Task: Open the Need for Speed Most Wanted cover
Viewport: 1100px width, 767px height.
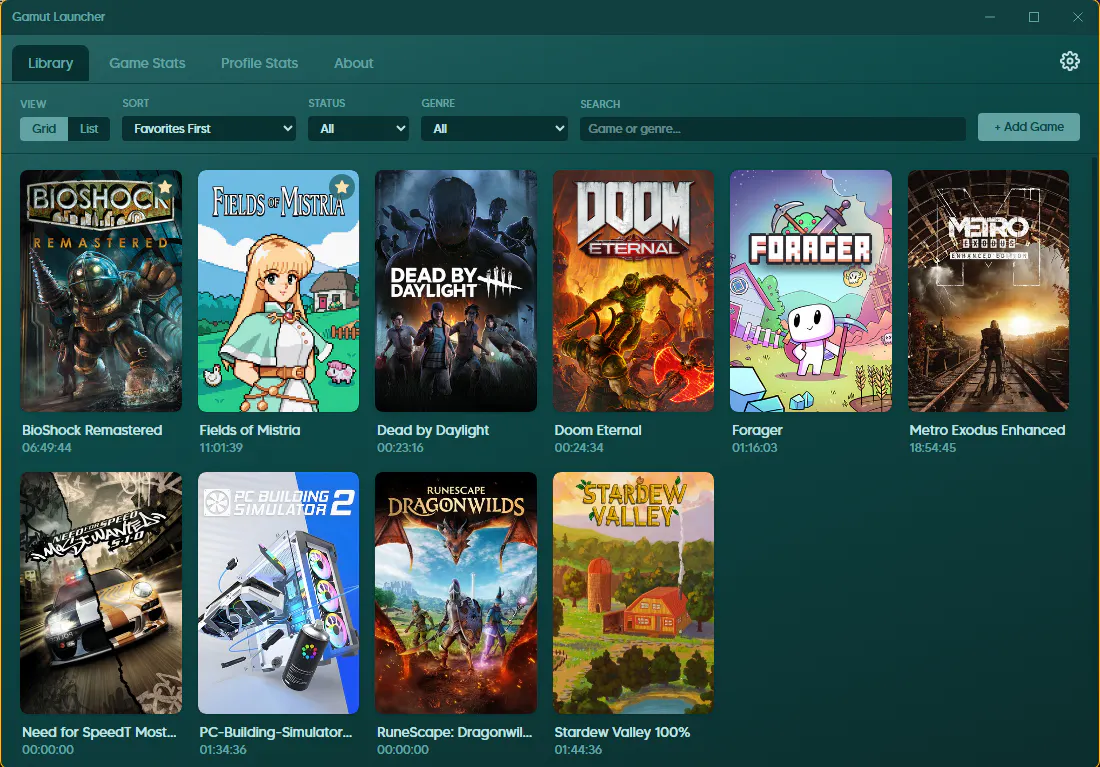Action: 101,593
